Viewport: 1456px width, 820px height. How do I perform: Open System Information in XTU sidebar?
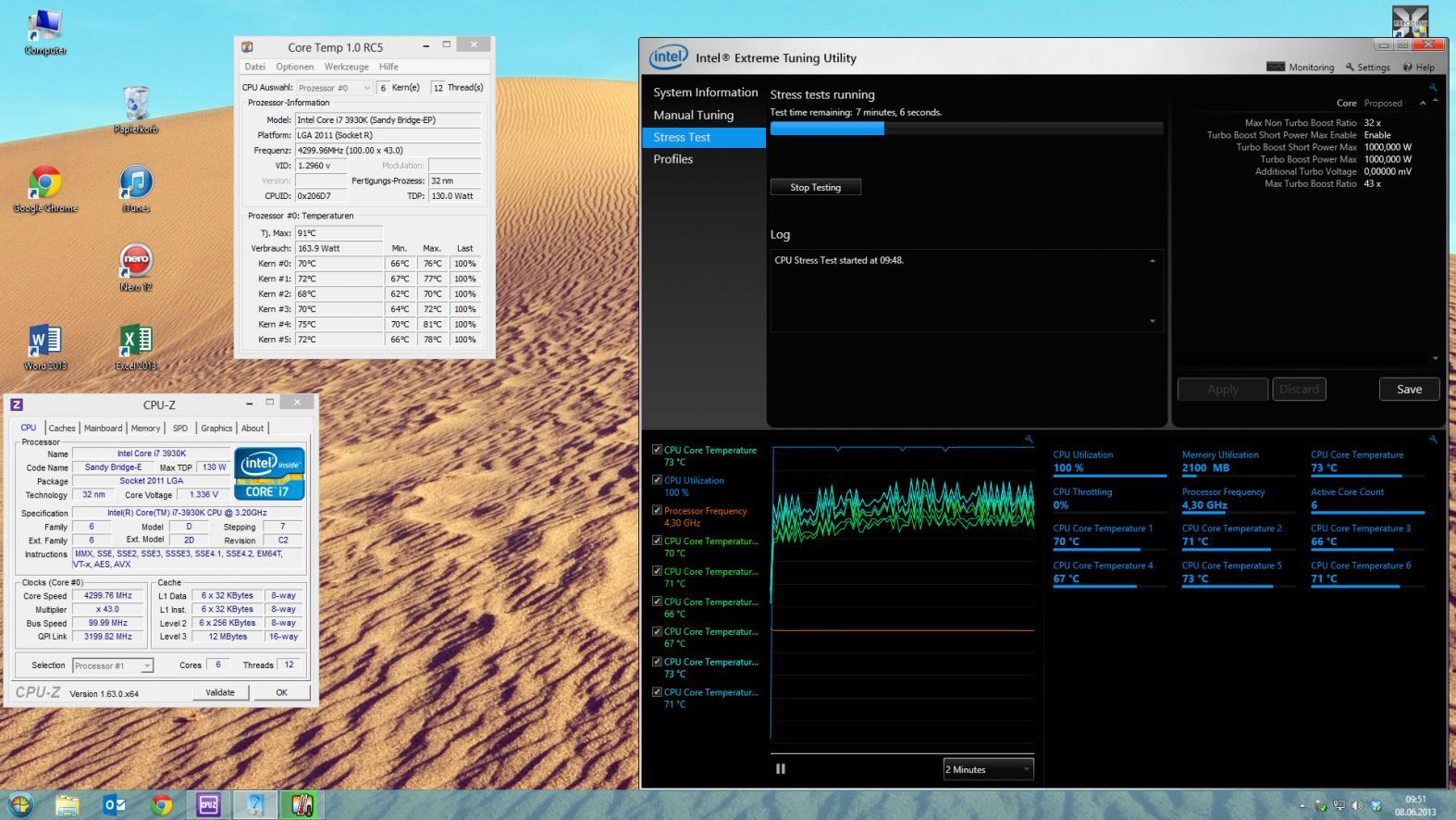click(705, 93)
